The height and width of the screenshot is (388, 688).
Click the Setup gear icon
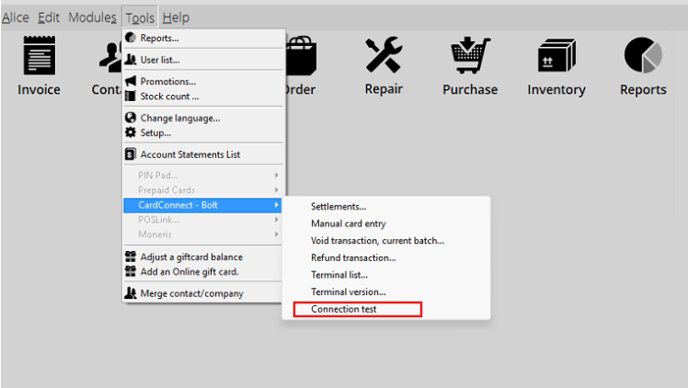tap(130, 132)
